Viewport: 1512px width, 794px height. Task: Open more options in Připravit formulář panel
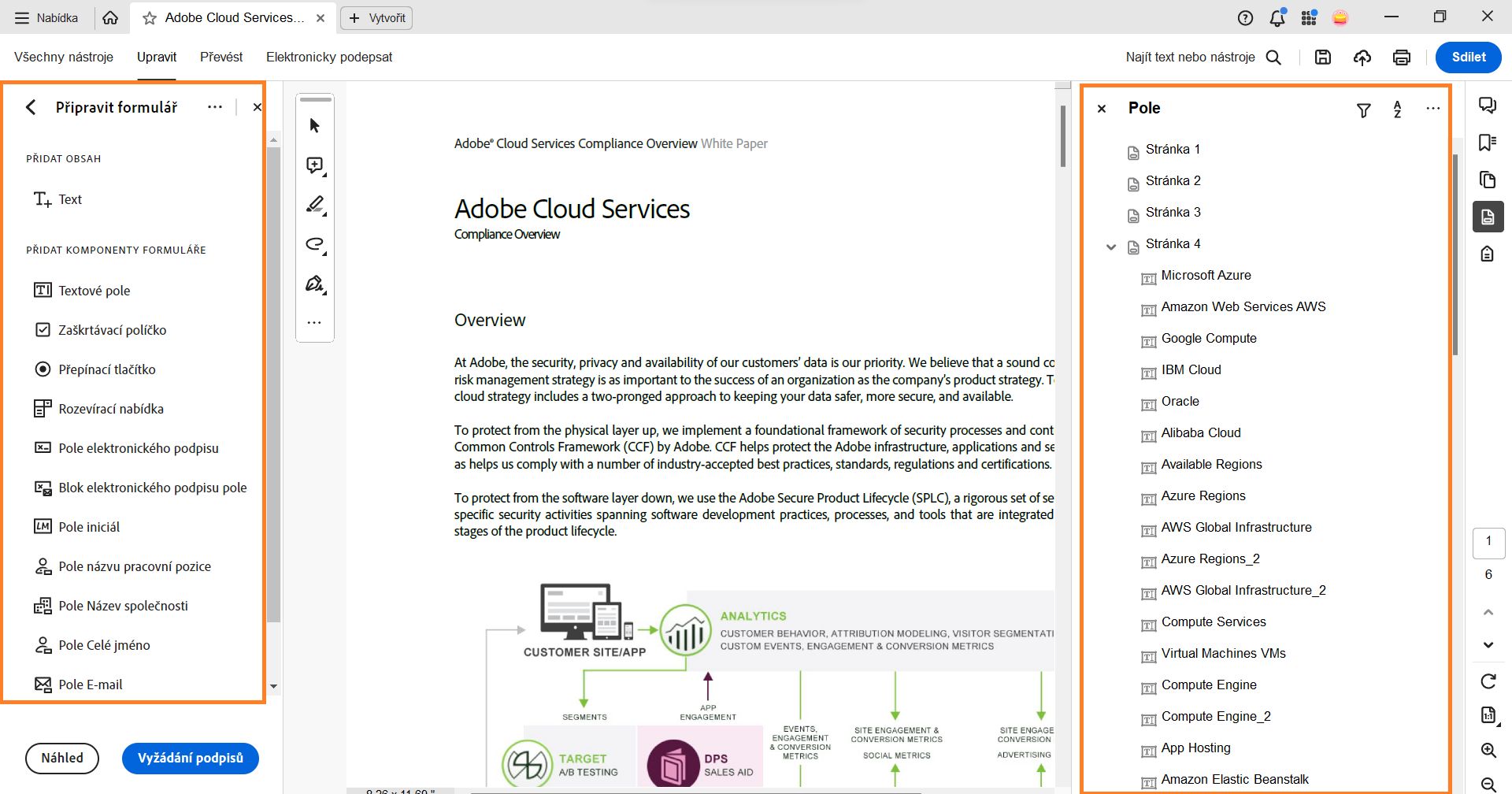pos(215,107)
